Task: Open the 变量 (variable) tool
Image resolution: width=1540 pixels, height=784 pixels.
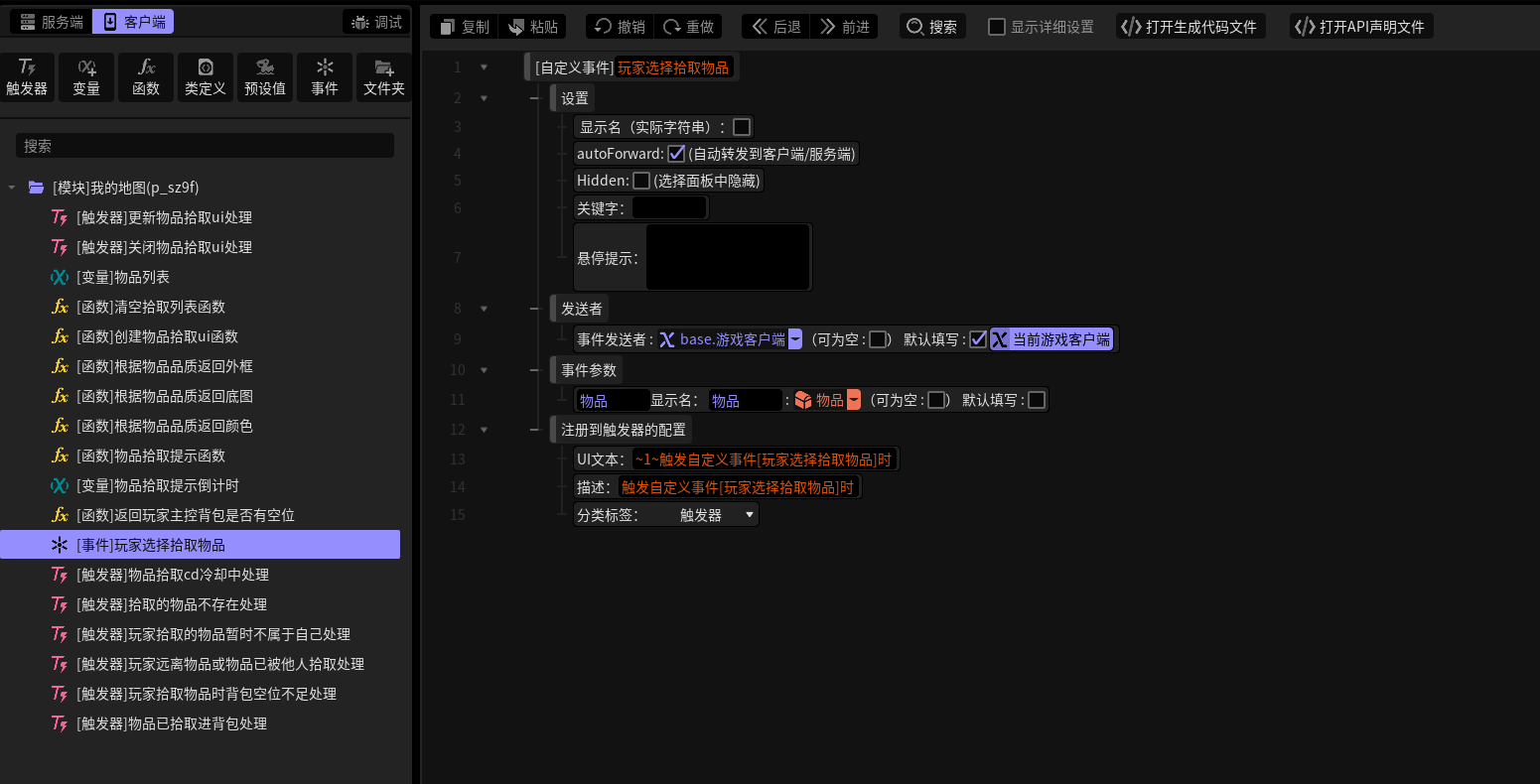Action: [86, 77]
